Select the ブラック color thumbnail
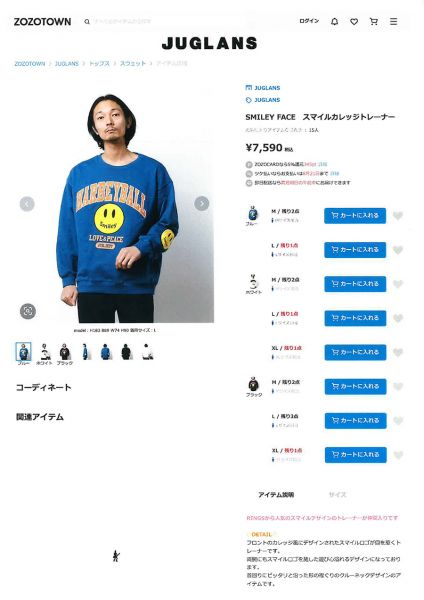The height and width of the screenshot is (600, 424). point(65,352)
